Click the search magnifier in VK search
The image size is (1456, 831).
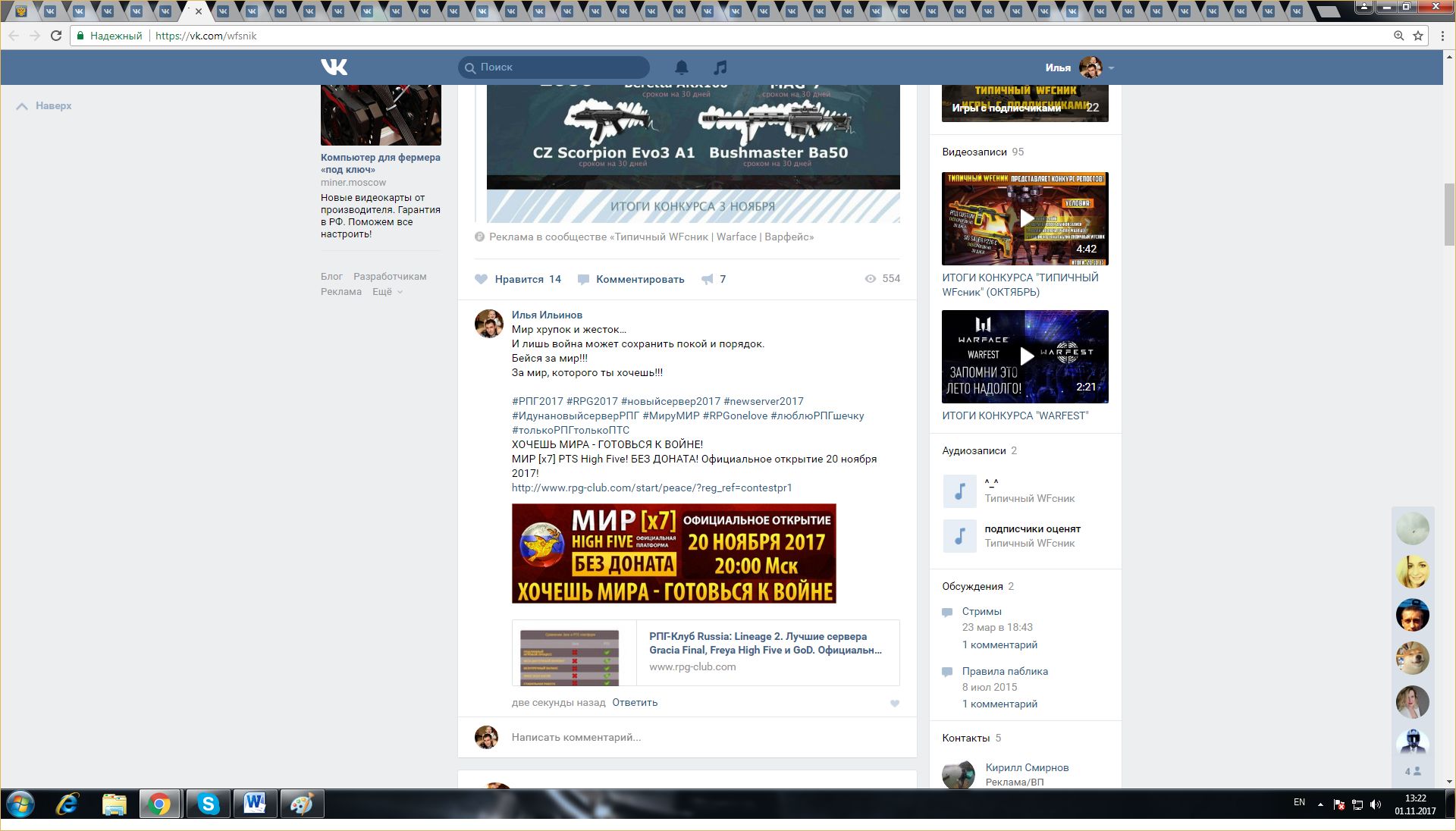click(470, 67)
